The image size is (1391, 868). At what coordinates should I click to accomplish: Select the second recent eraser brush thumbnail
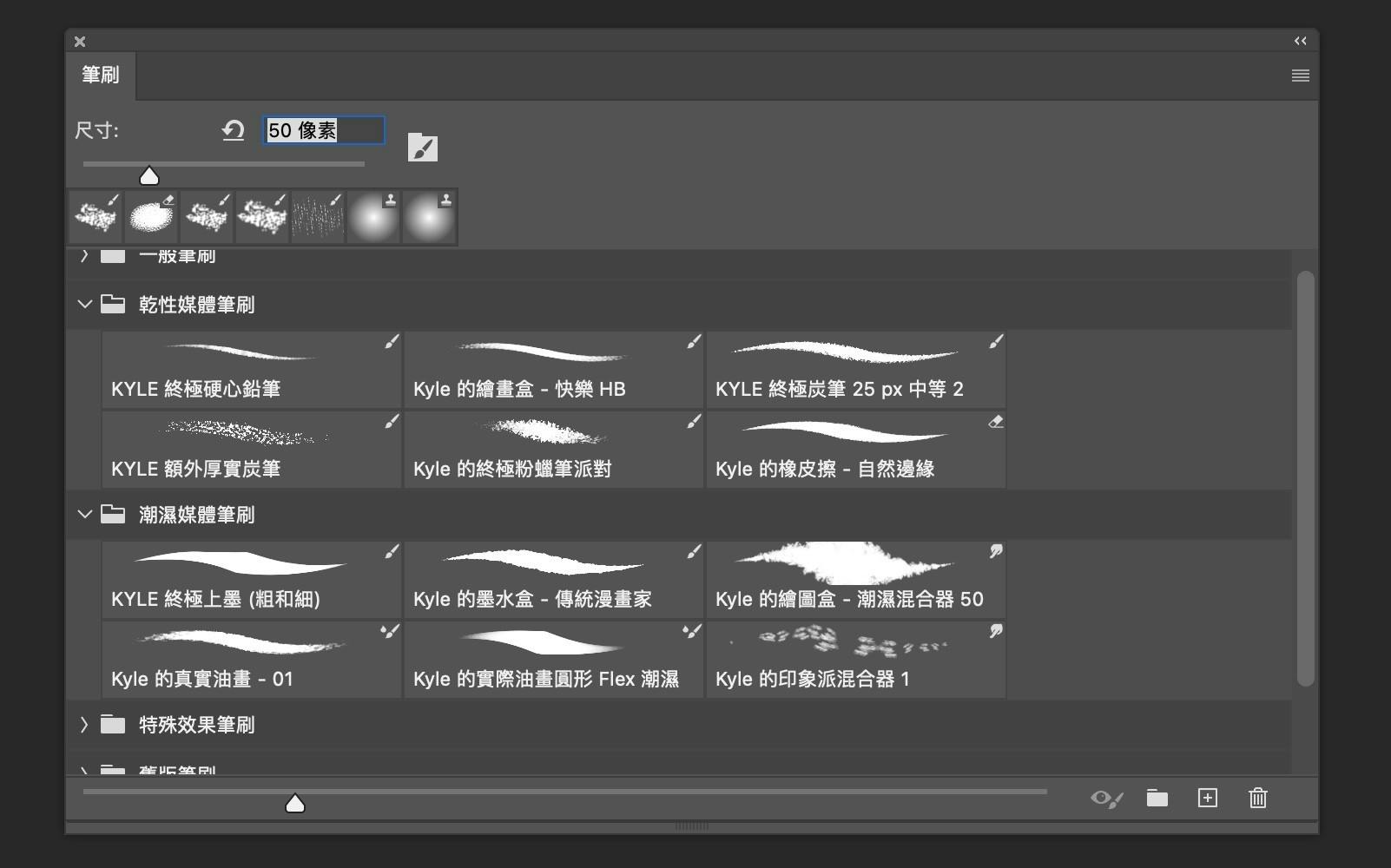pyautogui.click(x=151, y=217)
